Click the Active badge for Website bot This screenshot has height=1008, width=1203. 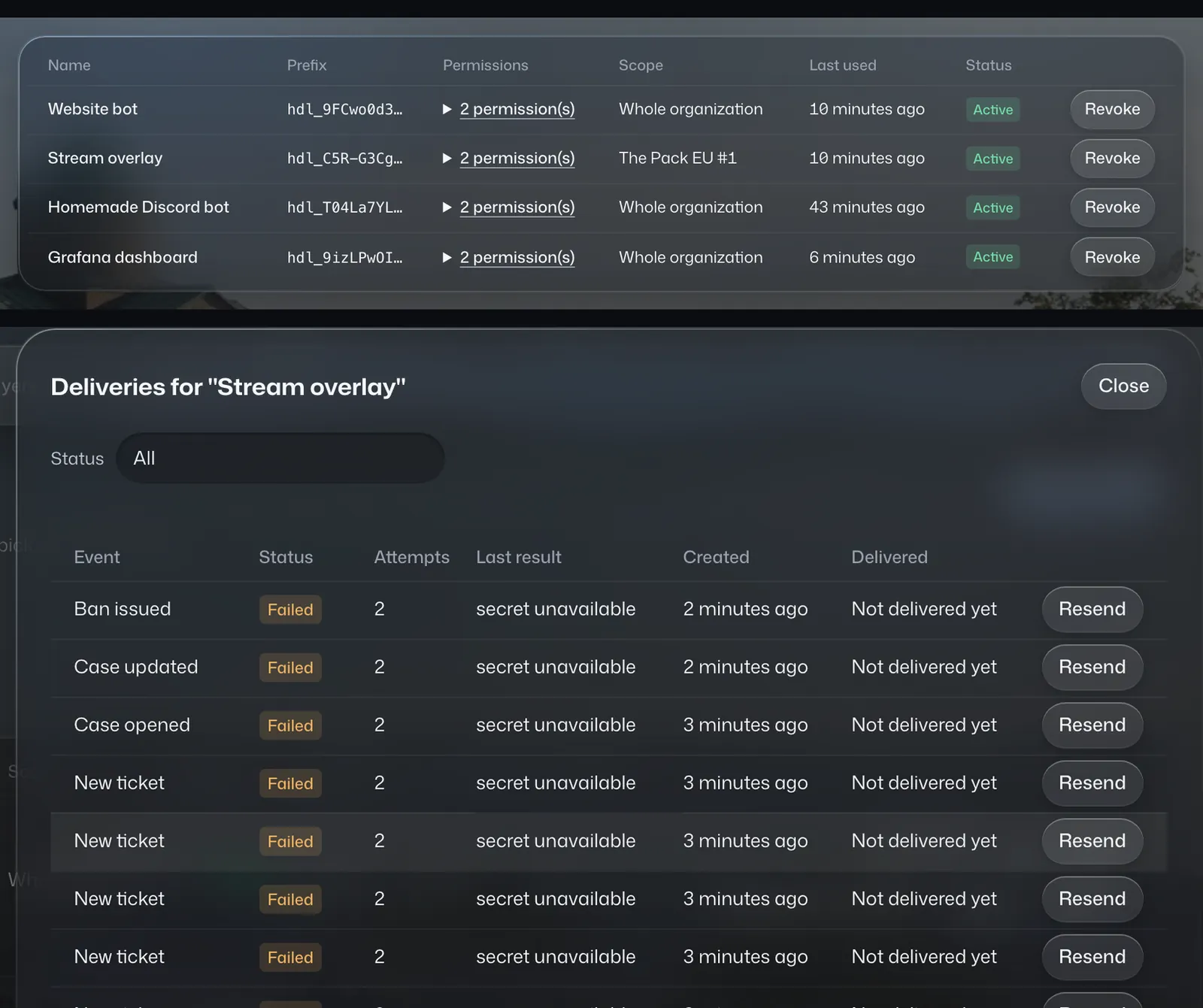pyautogui.click(x=992, y=109)
